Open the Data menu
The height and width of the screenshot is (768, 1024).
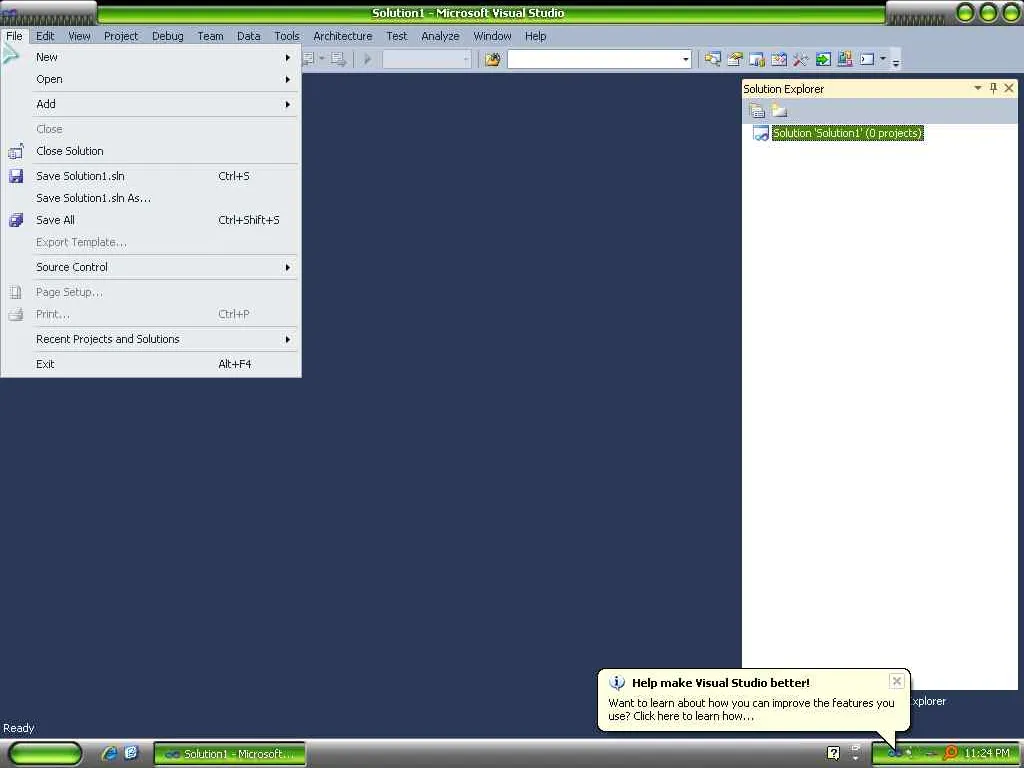249,36
